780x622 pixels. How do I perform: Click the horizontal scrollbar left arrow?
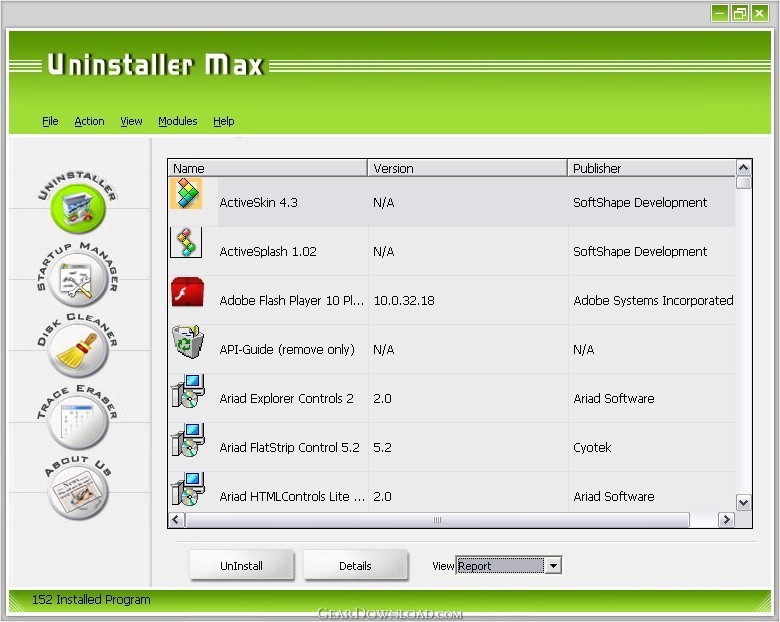(176, 520)
